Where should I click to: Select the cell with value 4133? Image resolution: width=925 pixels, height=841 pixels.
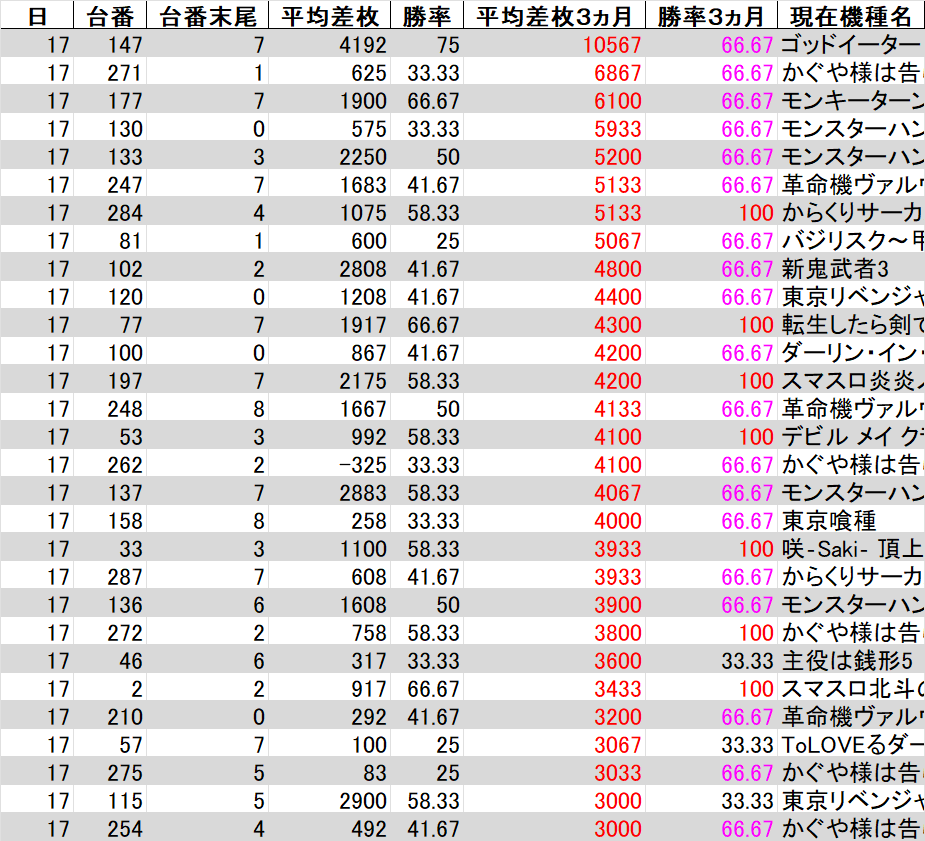(554, 409)
